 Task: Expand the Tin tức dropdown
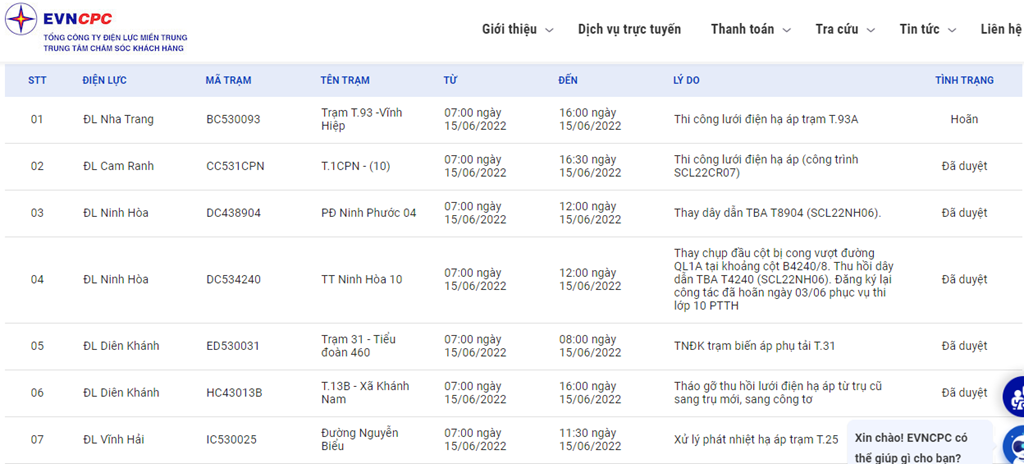(926, 29)
